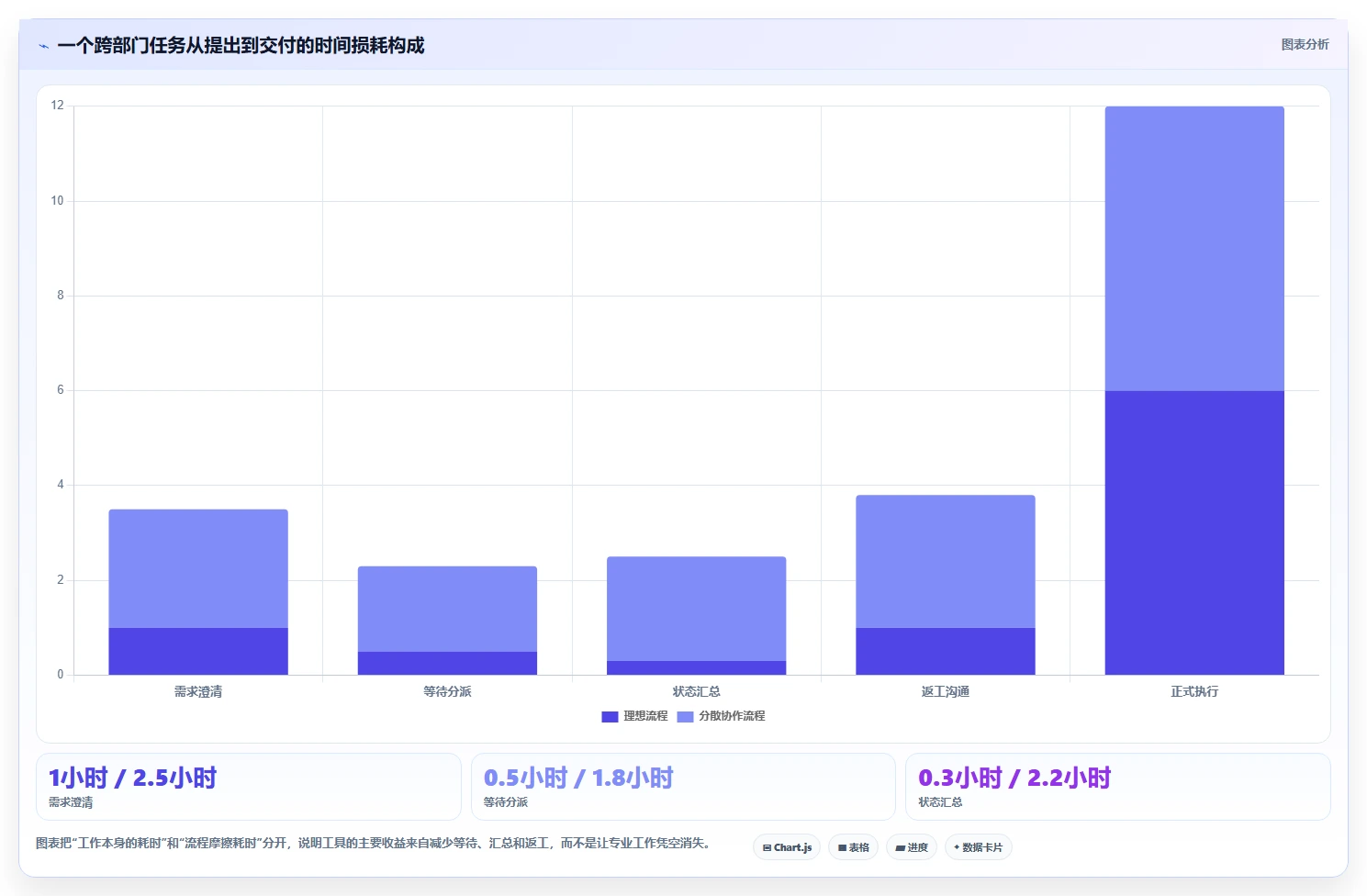Viewport: 1367px width, 896px height.
Task: Click the light bar segment for 等待分派
Action: 447,609
